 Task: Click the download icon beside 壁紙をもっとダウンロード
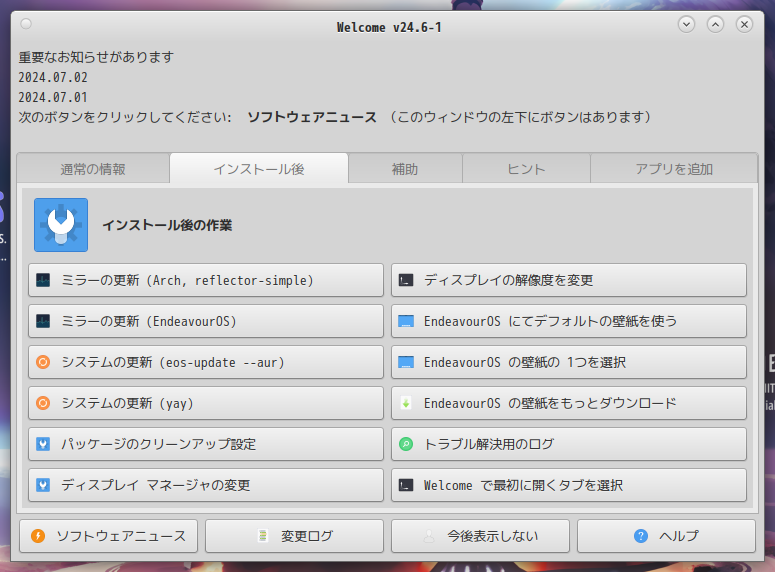pyautogui.click(x=406, y=403)
